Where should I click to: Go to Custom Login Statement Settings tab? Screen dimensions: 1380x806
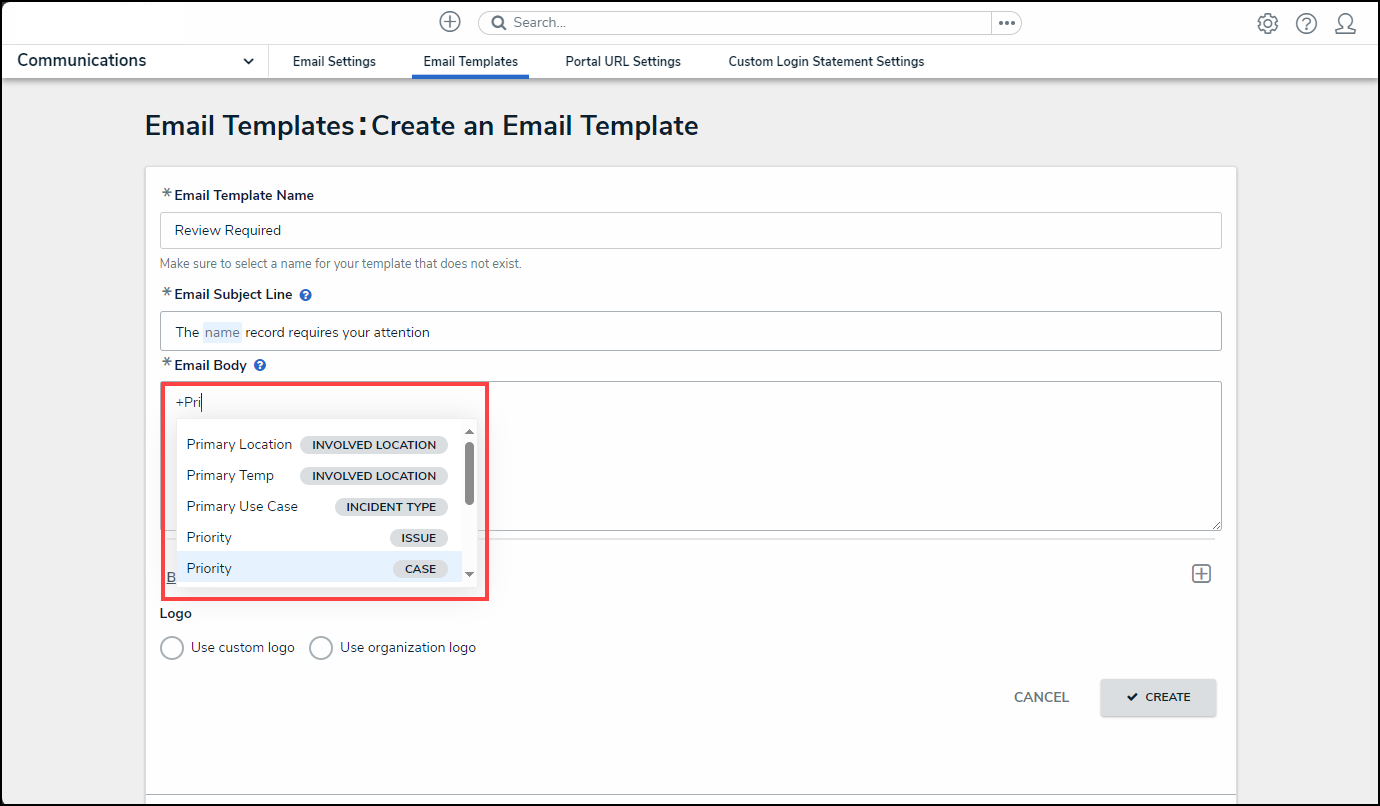coord(825,61)
